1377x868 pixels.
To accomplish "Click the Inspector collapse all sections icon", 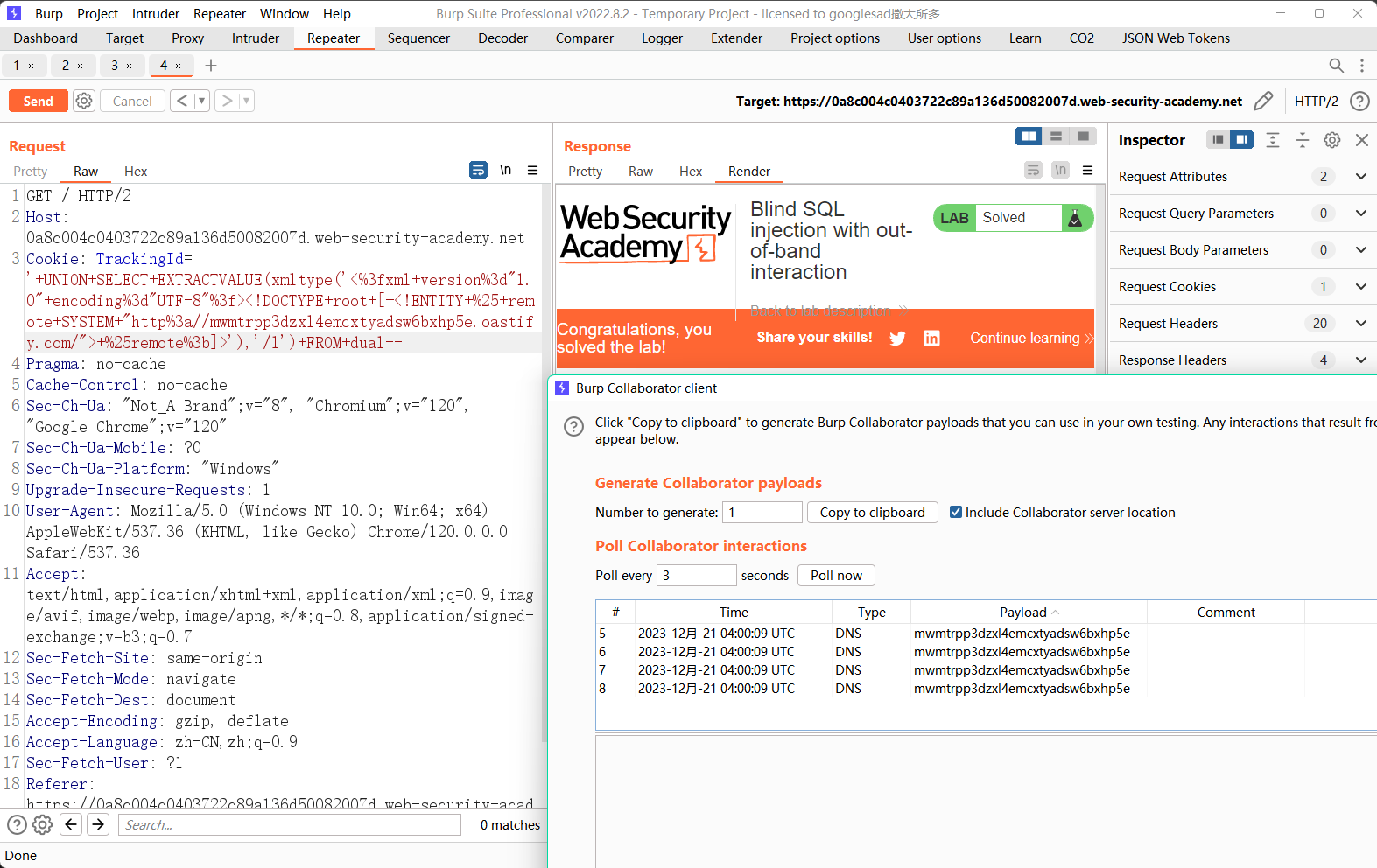I will point(1303,140).
